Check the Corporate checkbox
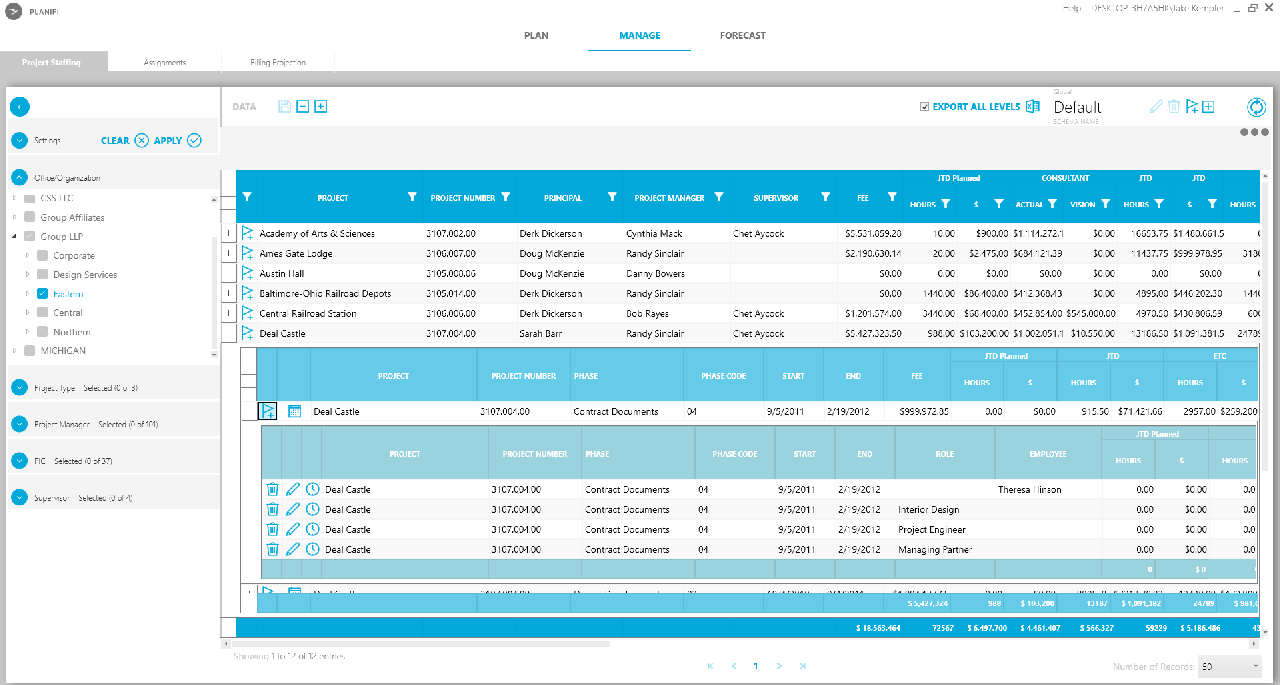 (42, 256)
